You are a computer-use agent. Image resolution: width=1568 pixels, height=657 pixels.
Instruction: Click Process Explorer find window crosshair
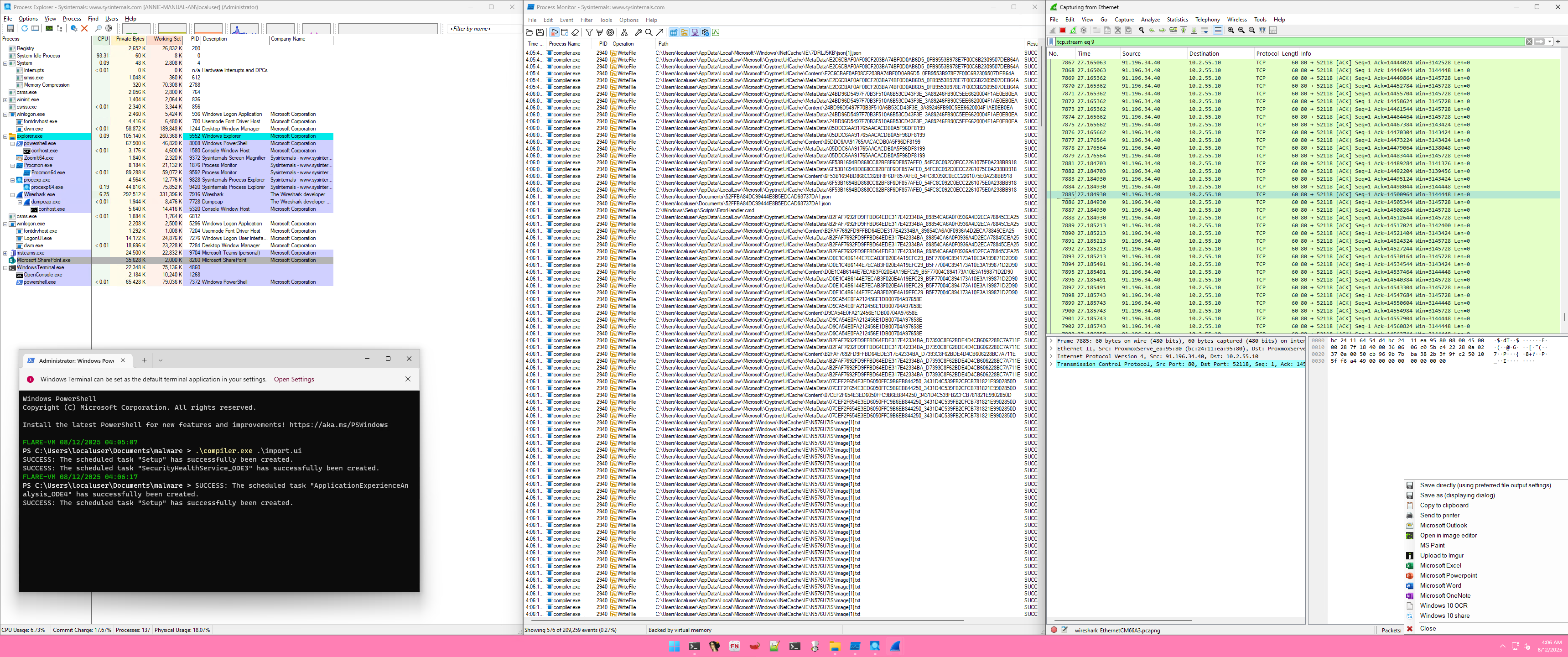[109, 28]
